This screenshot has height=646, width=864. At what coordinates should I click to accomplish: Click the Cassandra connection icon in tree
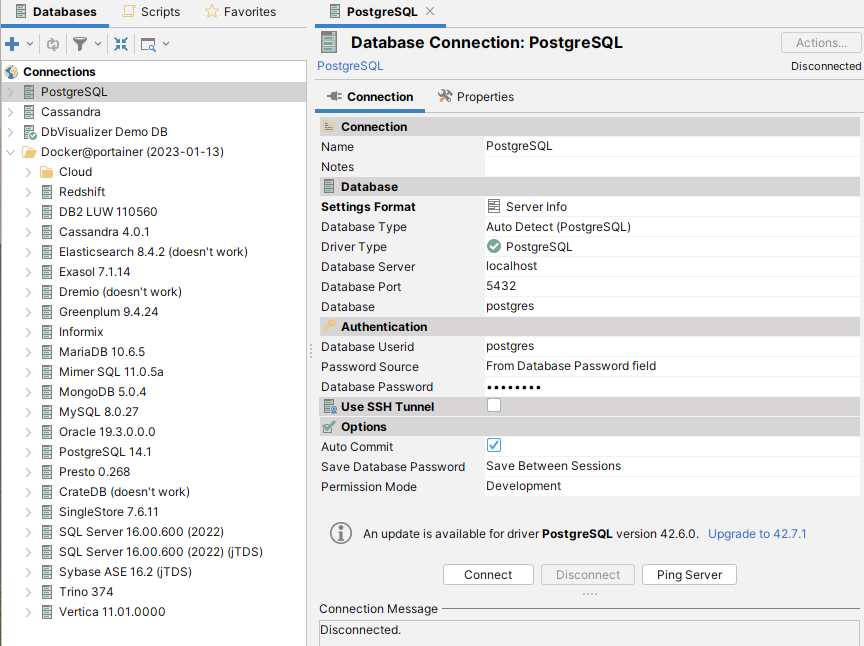coord(29,112)
